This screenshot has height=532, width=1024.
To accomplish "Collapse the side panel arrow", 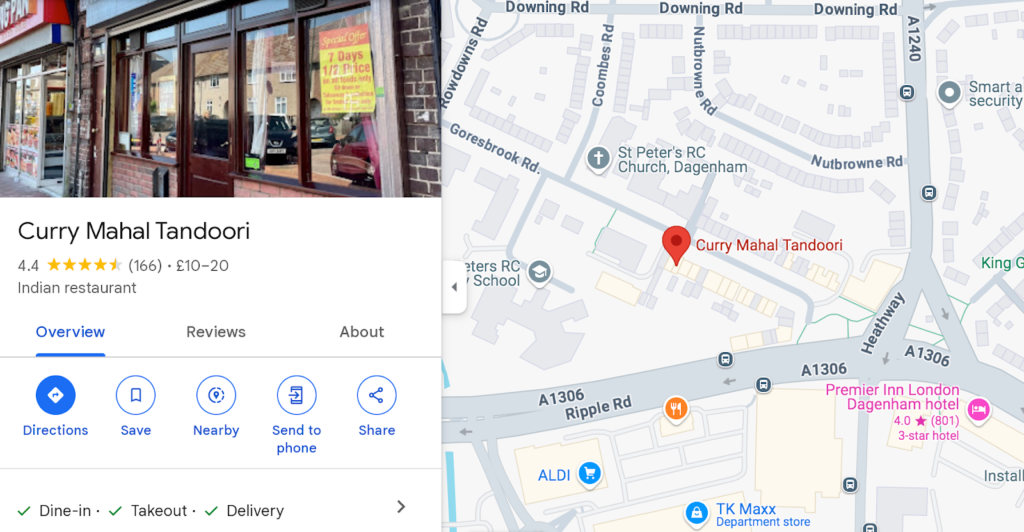I will coord(455,287).
